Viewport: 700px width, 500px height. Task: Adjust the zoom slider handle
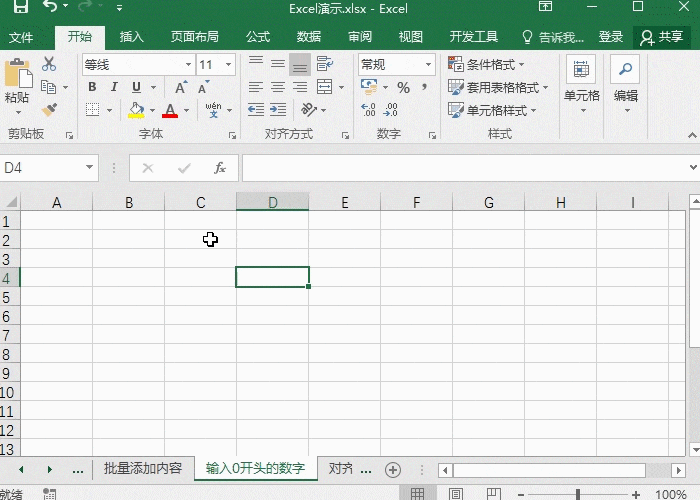(578, 494)
